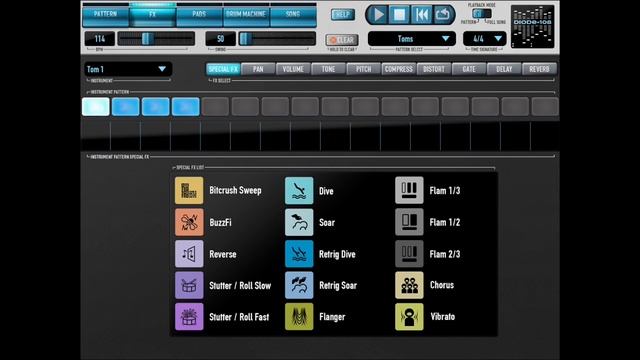Select Stutter / Roll Fast drum icon

coord(189,317)
